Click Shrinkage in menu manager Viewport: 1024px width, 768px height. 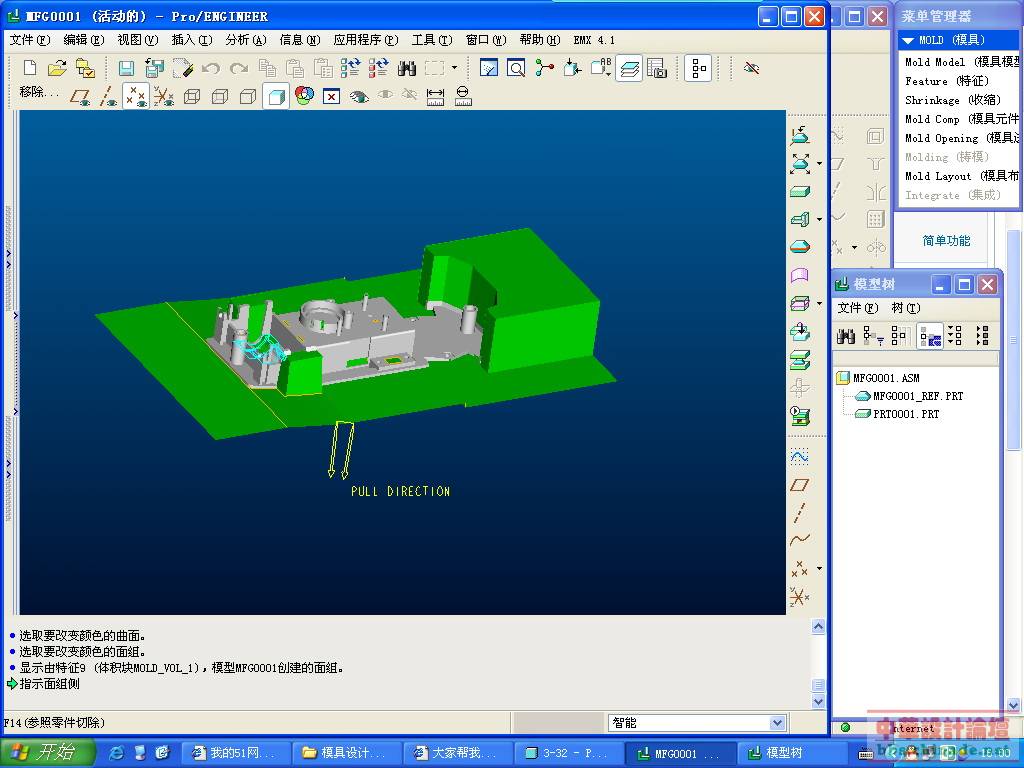(932, 100)
